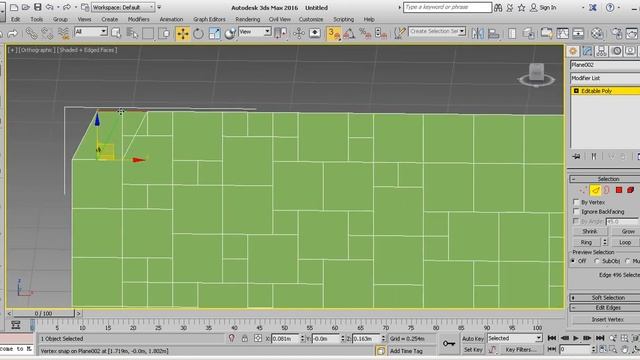Open the Rendered Frame Window

632,33
